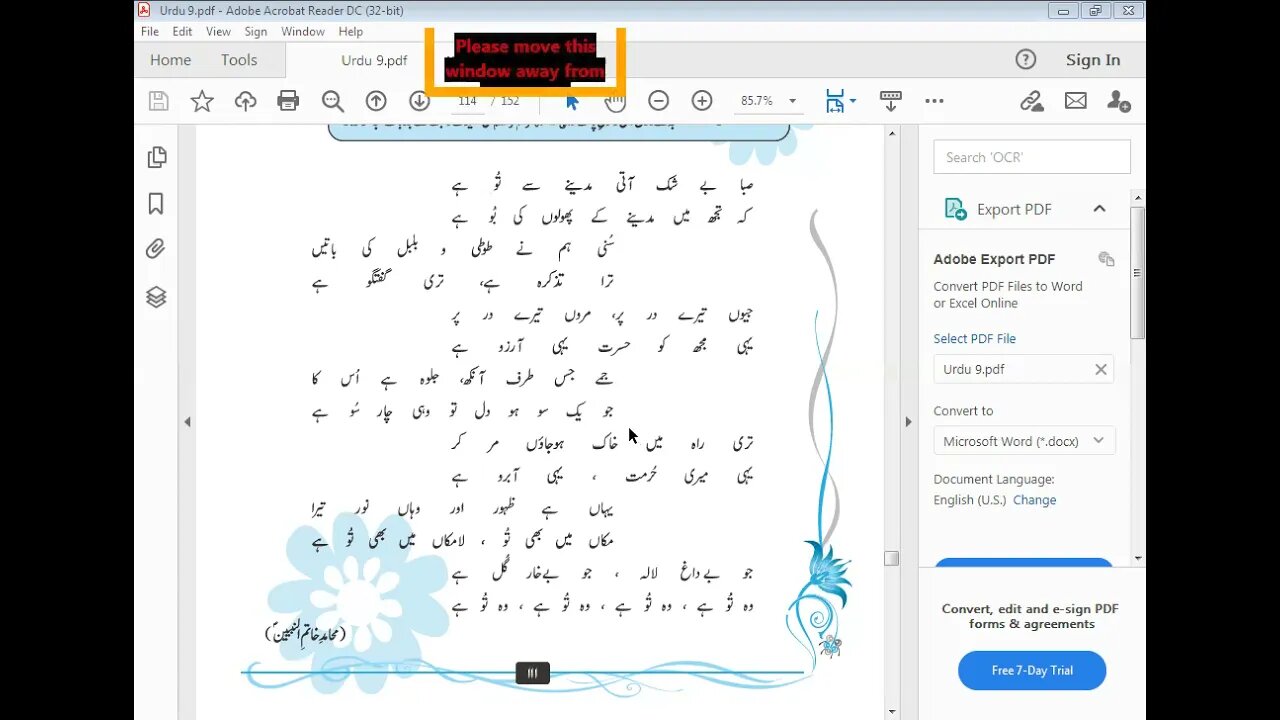Click the Sign In button
The image size is (1280, 720).
(1093, 60)
